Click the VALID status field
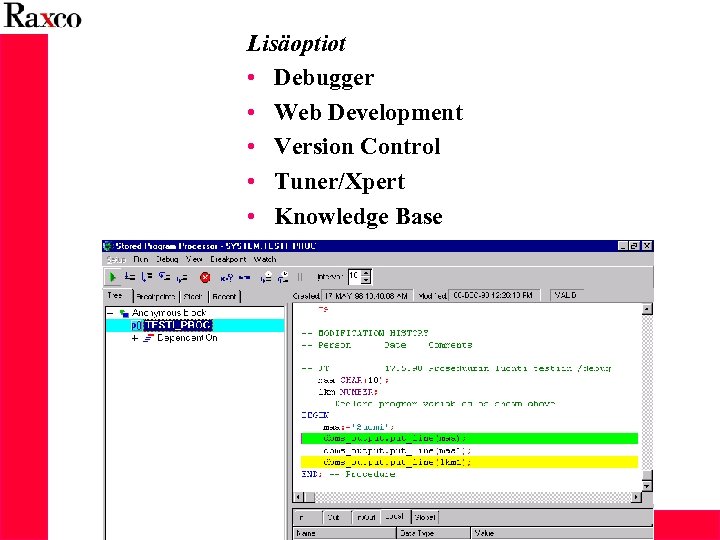This screenshot has width=720, height=540. coord(567,295)
